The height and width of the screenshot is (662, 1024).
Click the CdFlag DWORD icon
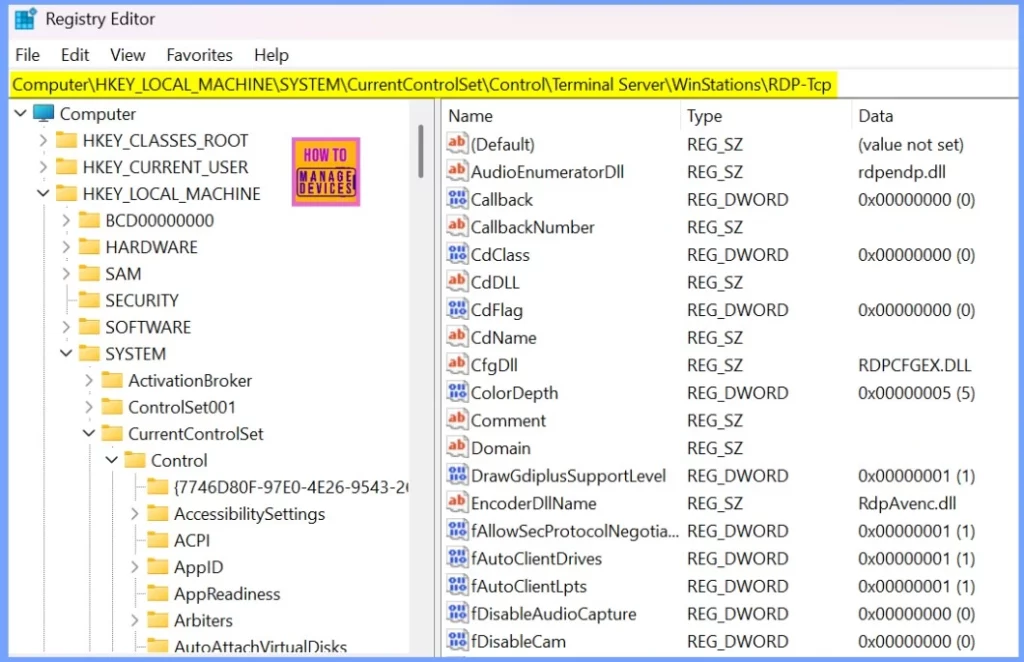pos(457,309)
